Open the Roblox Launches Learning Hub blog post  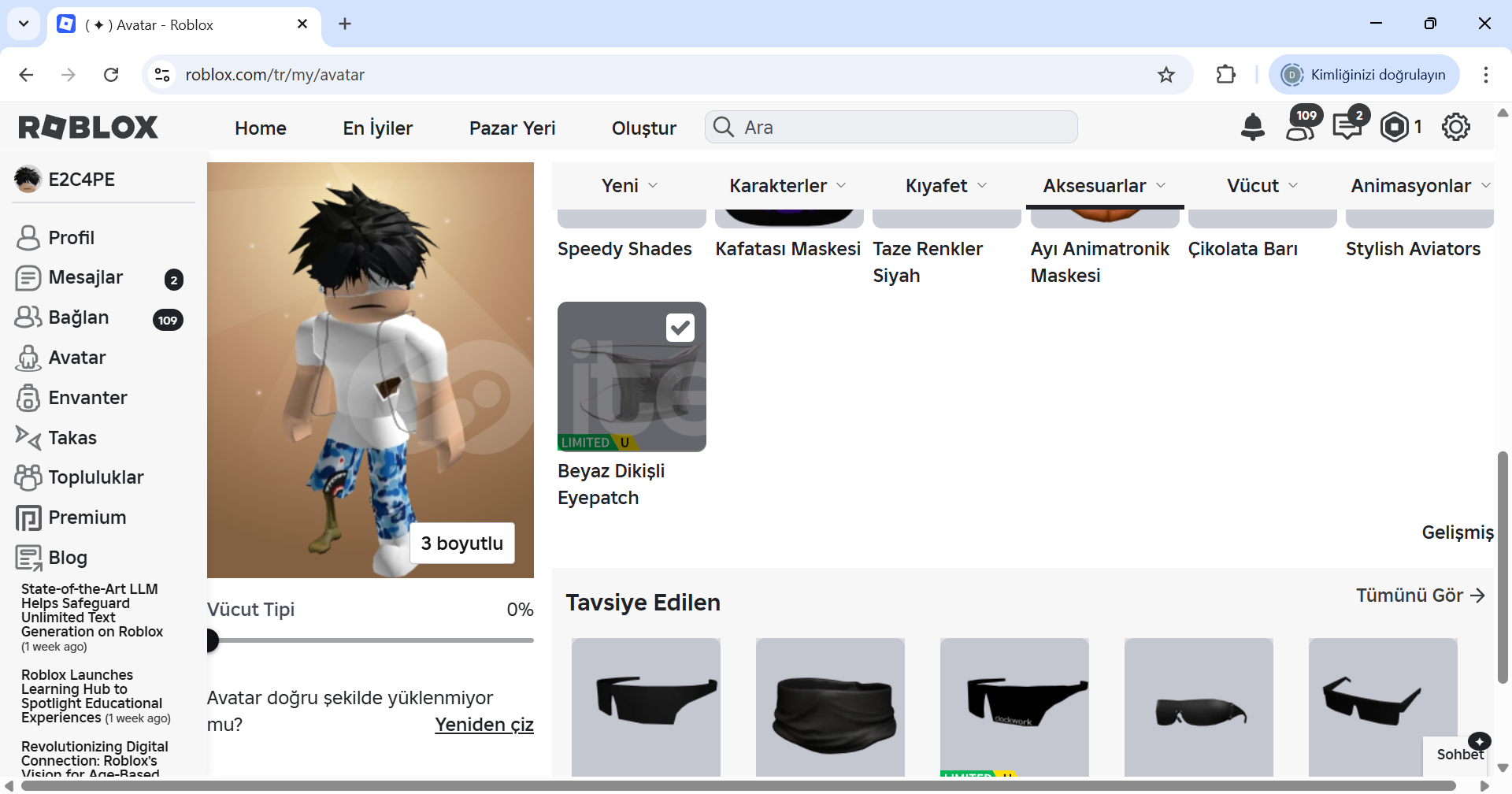tap(94, 696)
